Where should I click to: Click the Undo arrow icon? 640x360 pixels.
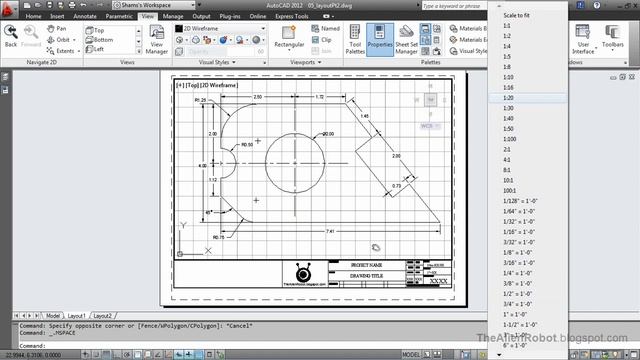click(83, 5)
